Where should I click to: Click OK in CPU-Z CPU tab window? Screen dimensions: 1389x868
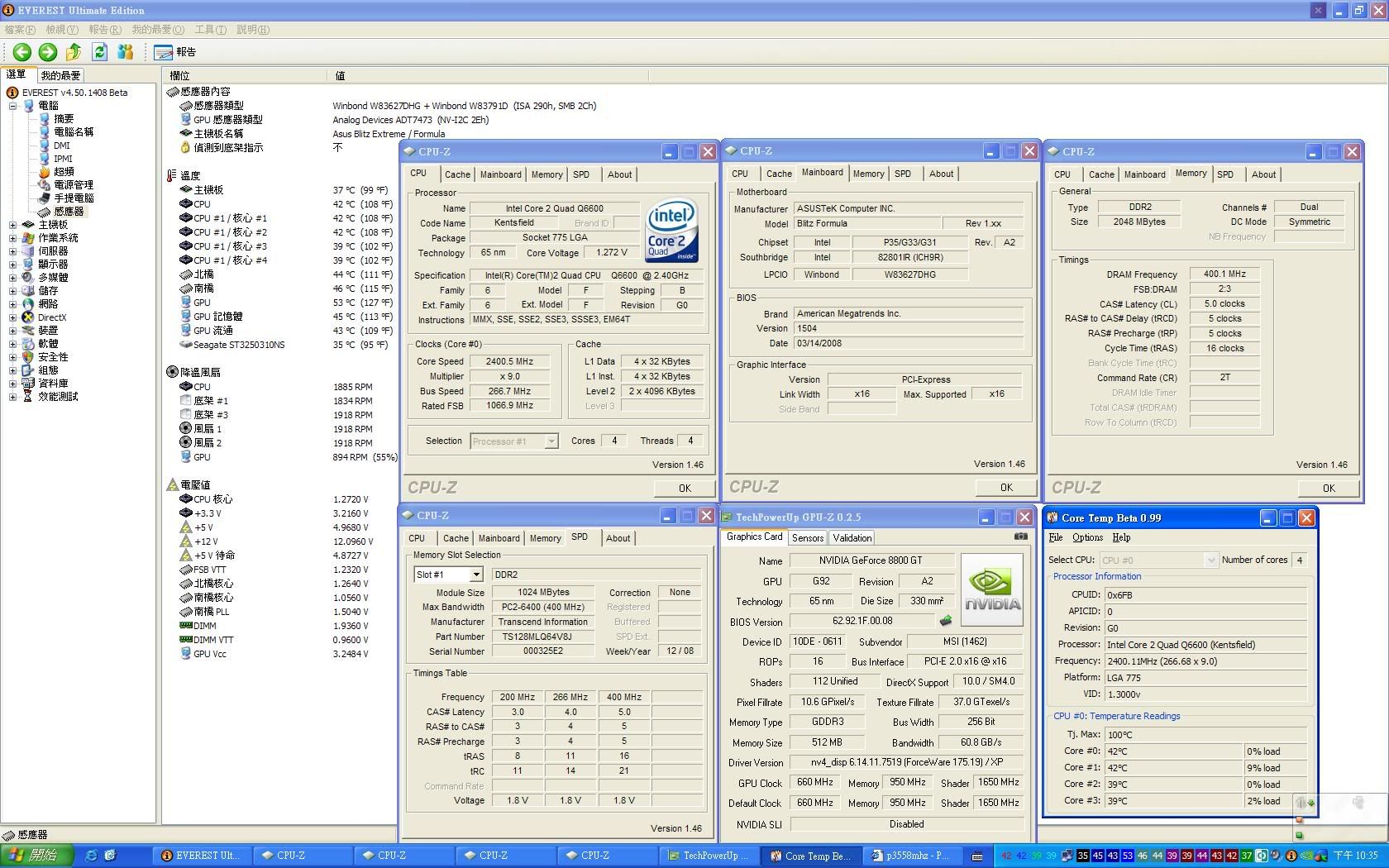pyautogui.click(x=685, y=488)
